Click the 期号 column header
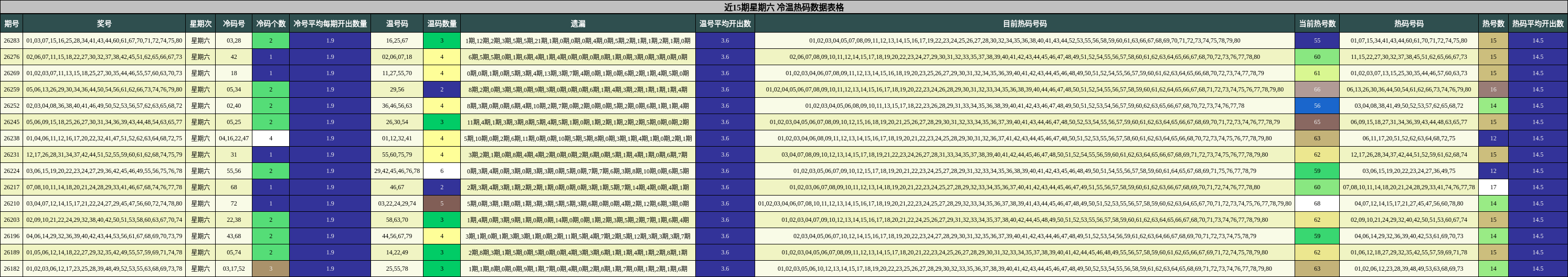 tap(12, 24)
